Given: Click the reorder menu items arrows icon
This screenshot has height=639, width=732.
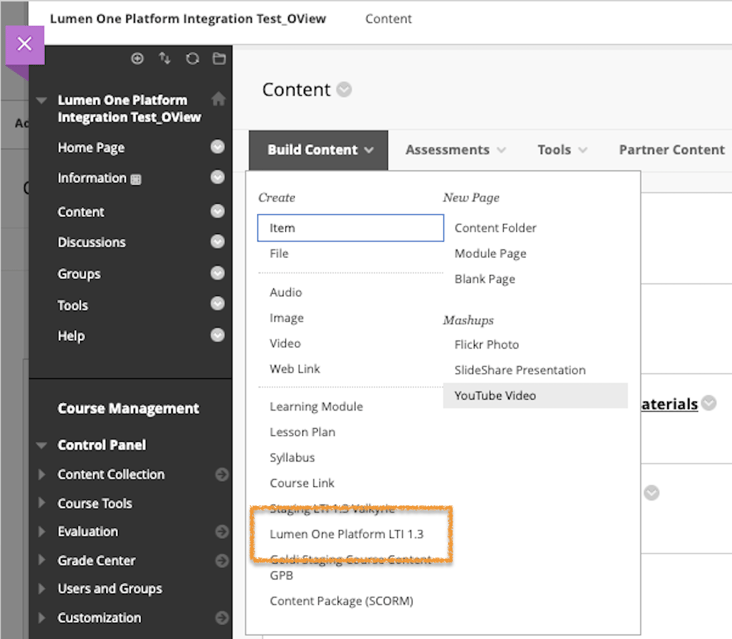Looking at the screenshot, I should click(x=165, y=59).
